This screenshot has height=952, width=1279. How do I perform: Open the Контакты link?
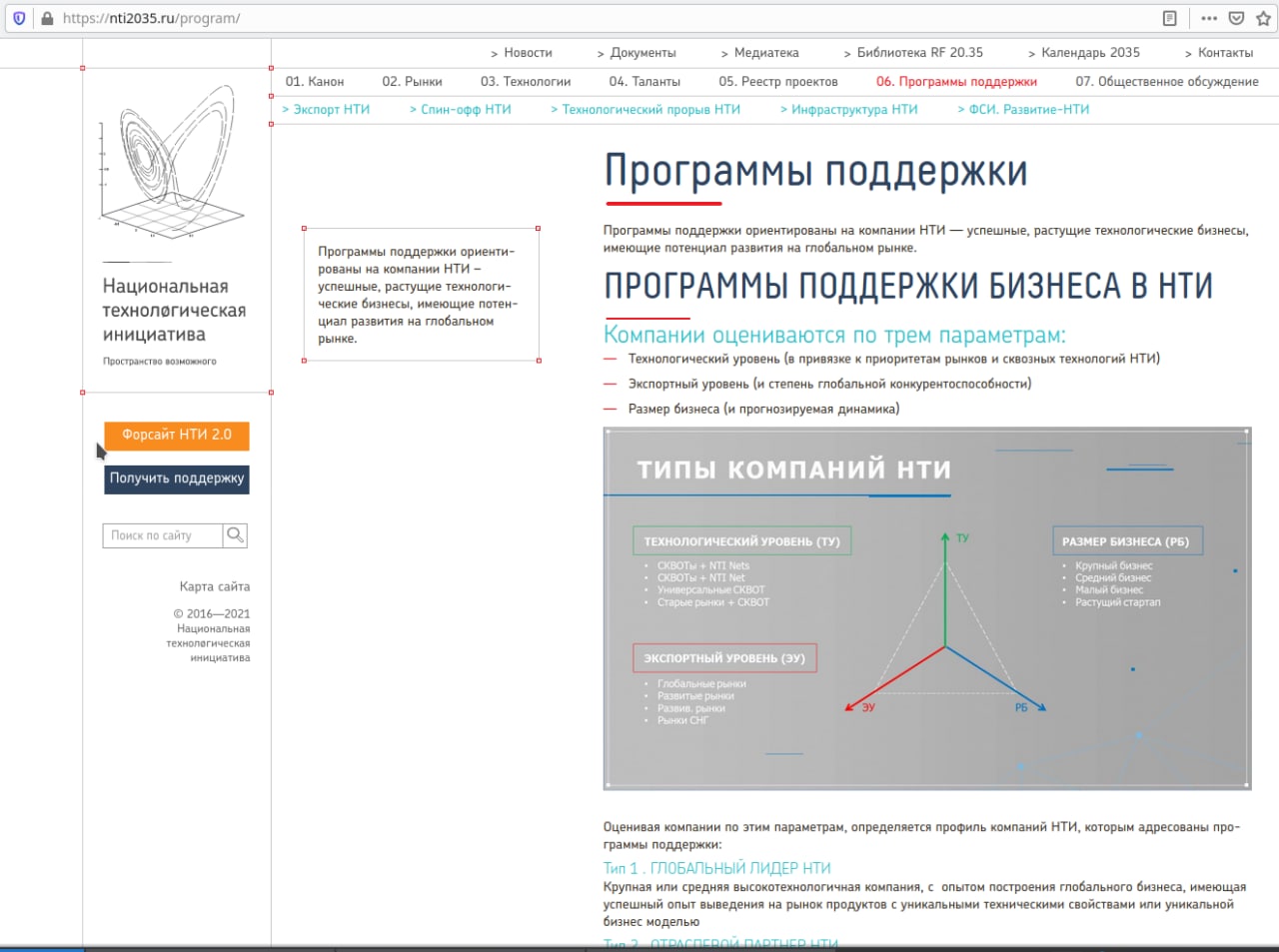click(1225, 53)
